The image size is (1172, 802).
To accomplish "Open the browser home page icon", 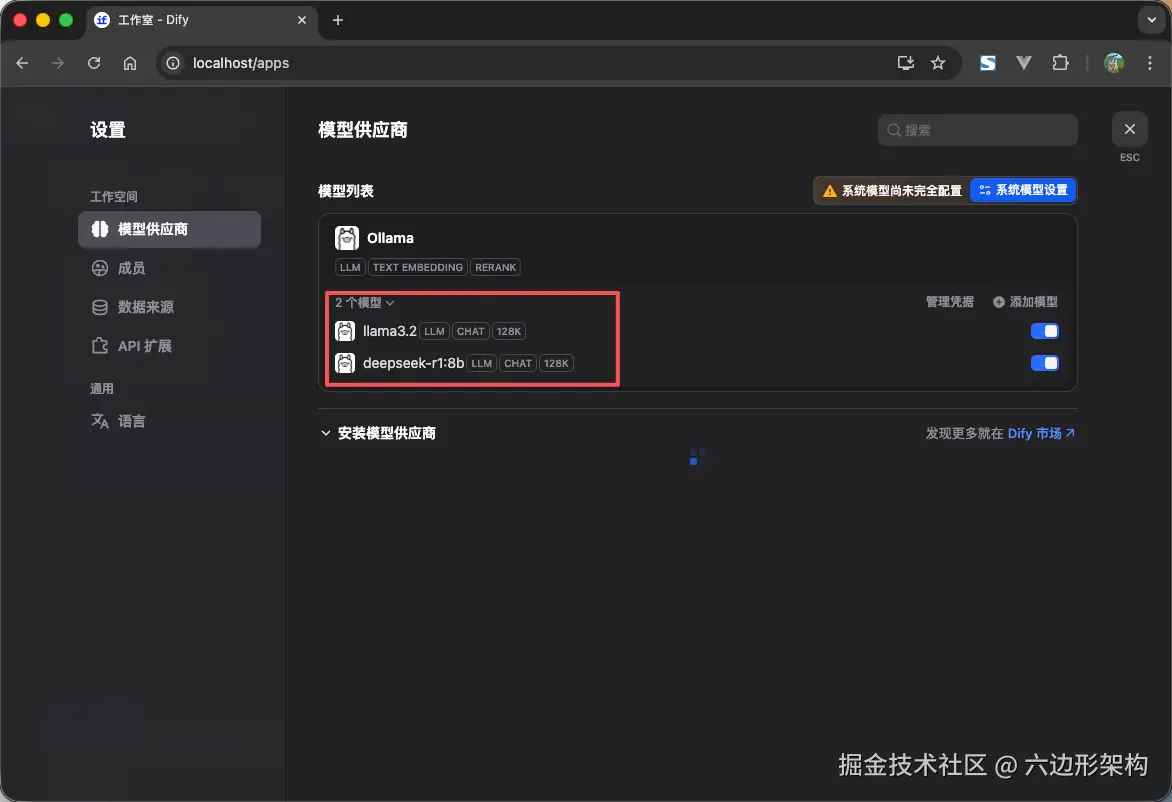I will point(130,64).
